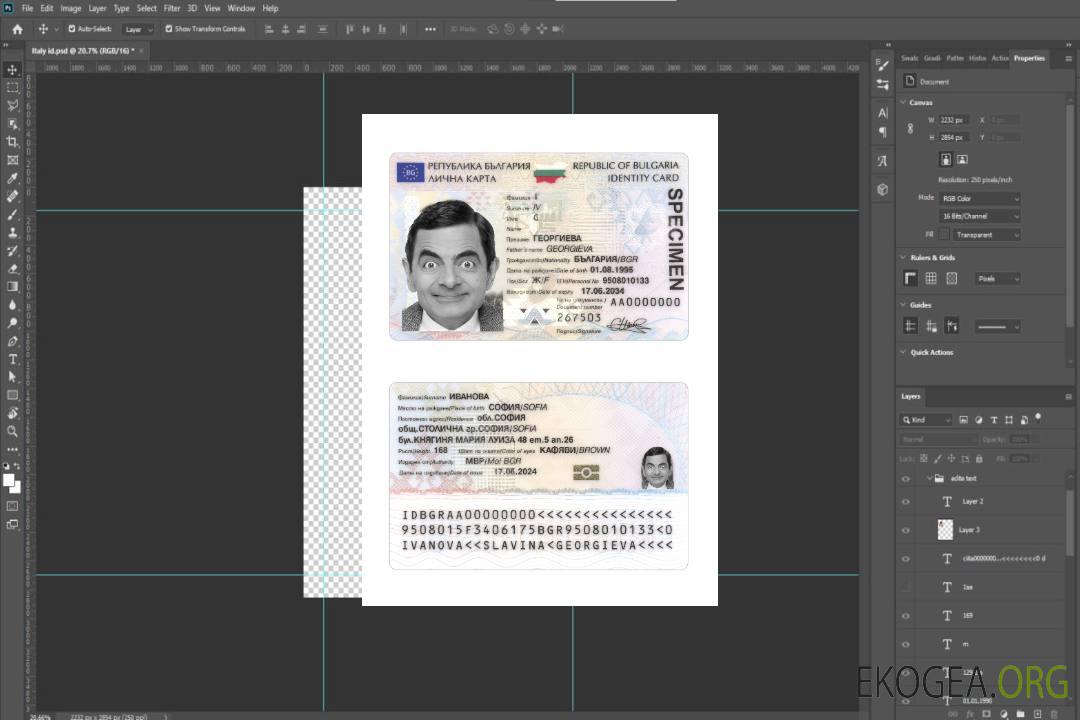Switch to the Swatches panel tab
This screenshot has width=1080, height=720.
910,59
